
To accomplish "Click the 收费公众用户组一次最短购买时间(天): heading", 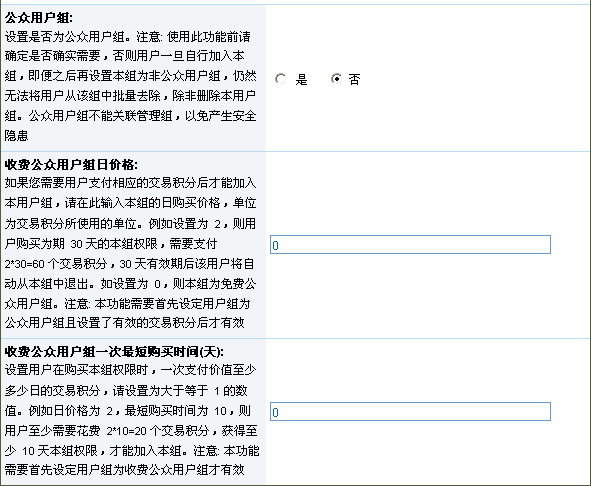I will coord(114,351).
